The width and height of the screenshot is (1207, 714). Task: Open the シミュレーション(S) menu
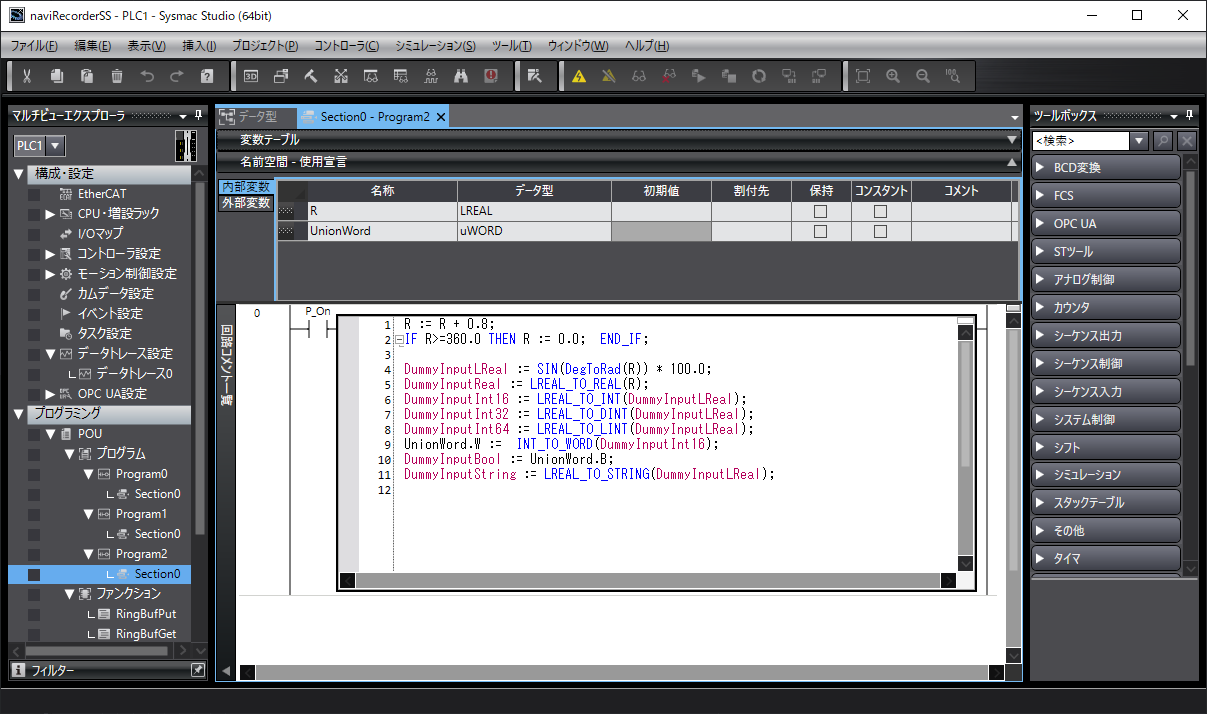435,46
